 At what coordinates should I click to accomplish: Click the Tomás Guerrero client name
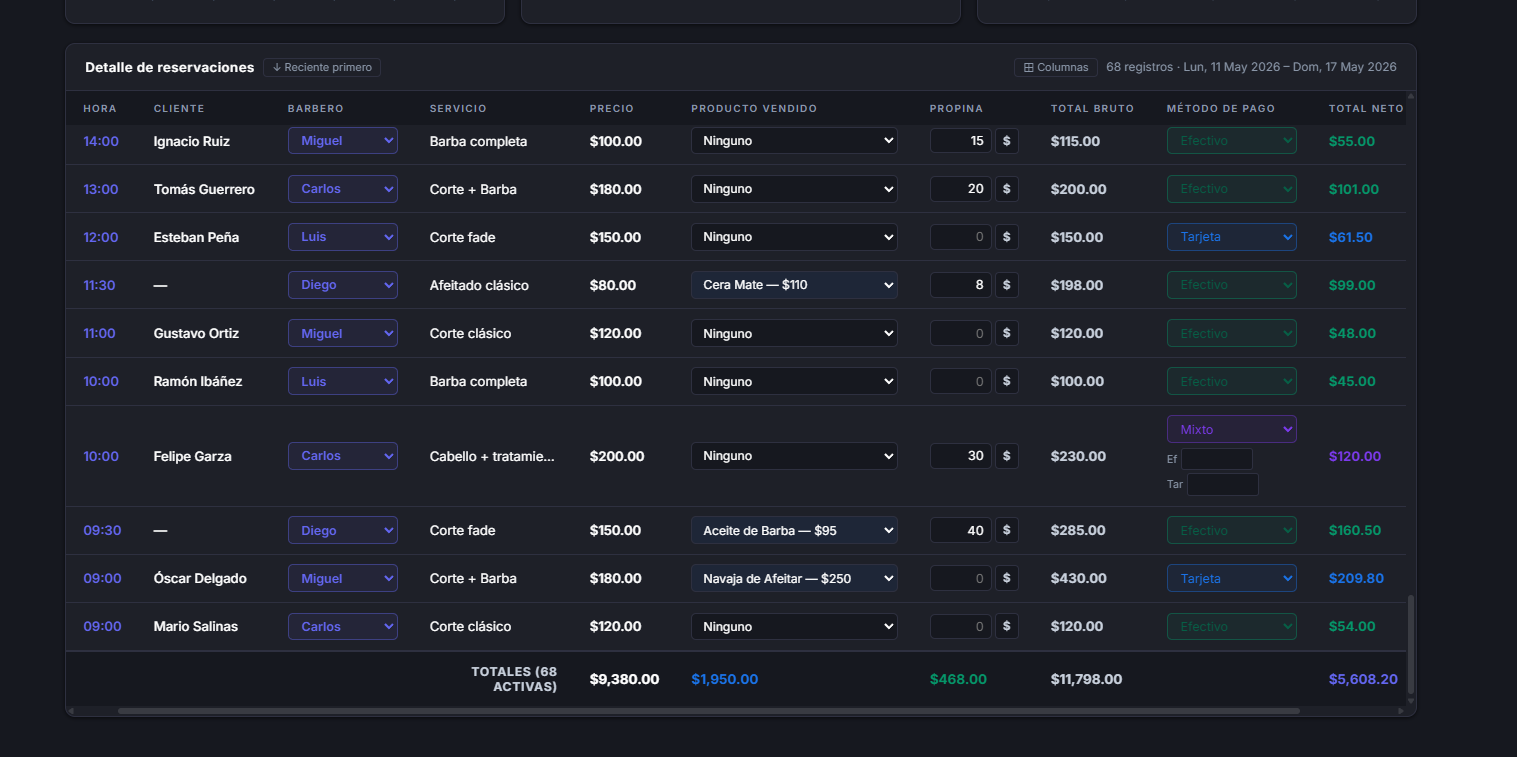tap(204, 189)
